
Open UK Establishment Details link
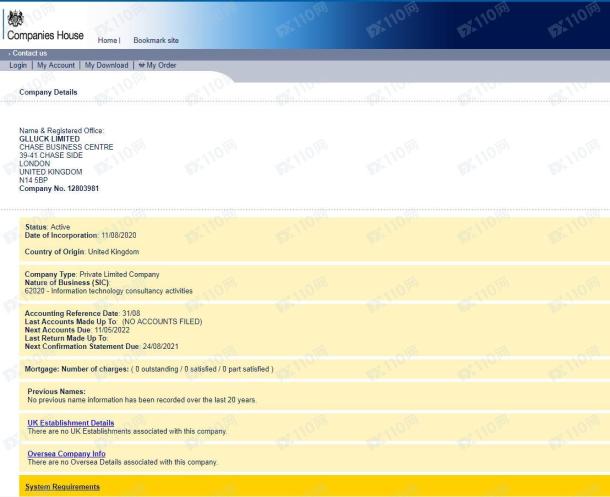click(71, 423)
